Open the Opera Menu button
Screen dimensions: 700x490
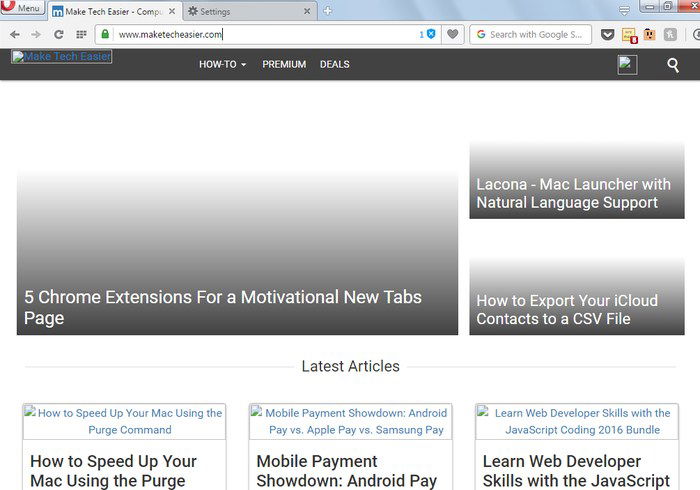click(22, 8)
